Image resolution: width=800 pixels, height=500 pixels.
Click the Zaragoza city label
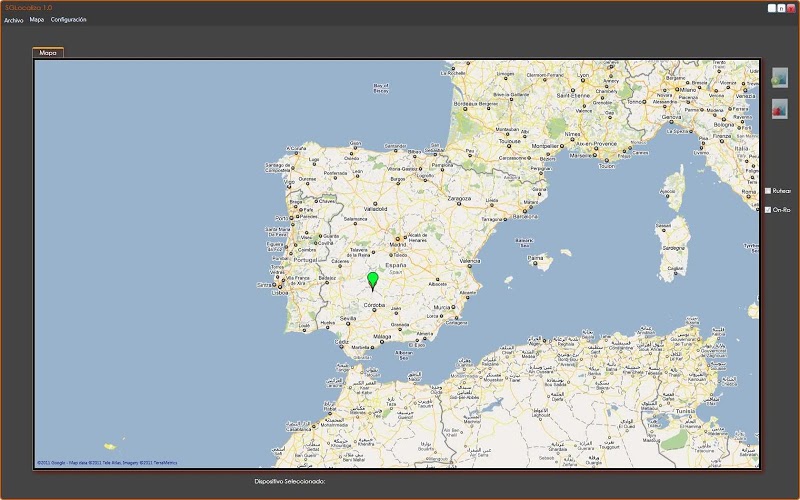pos(459,198)
